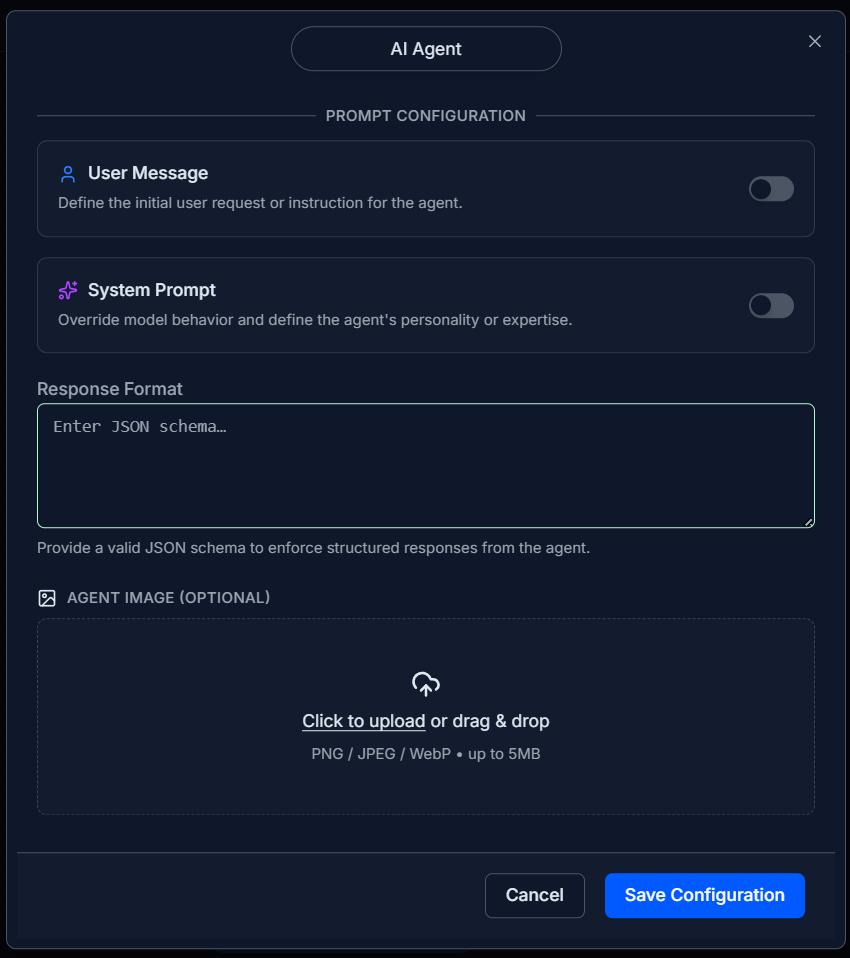Enable the System Prompt toggle
Viewport: 850px width, 958px height.
771,305
